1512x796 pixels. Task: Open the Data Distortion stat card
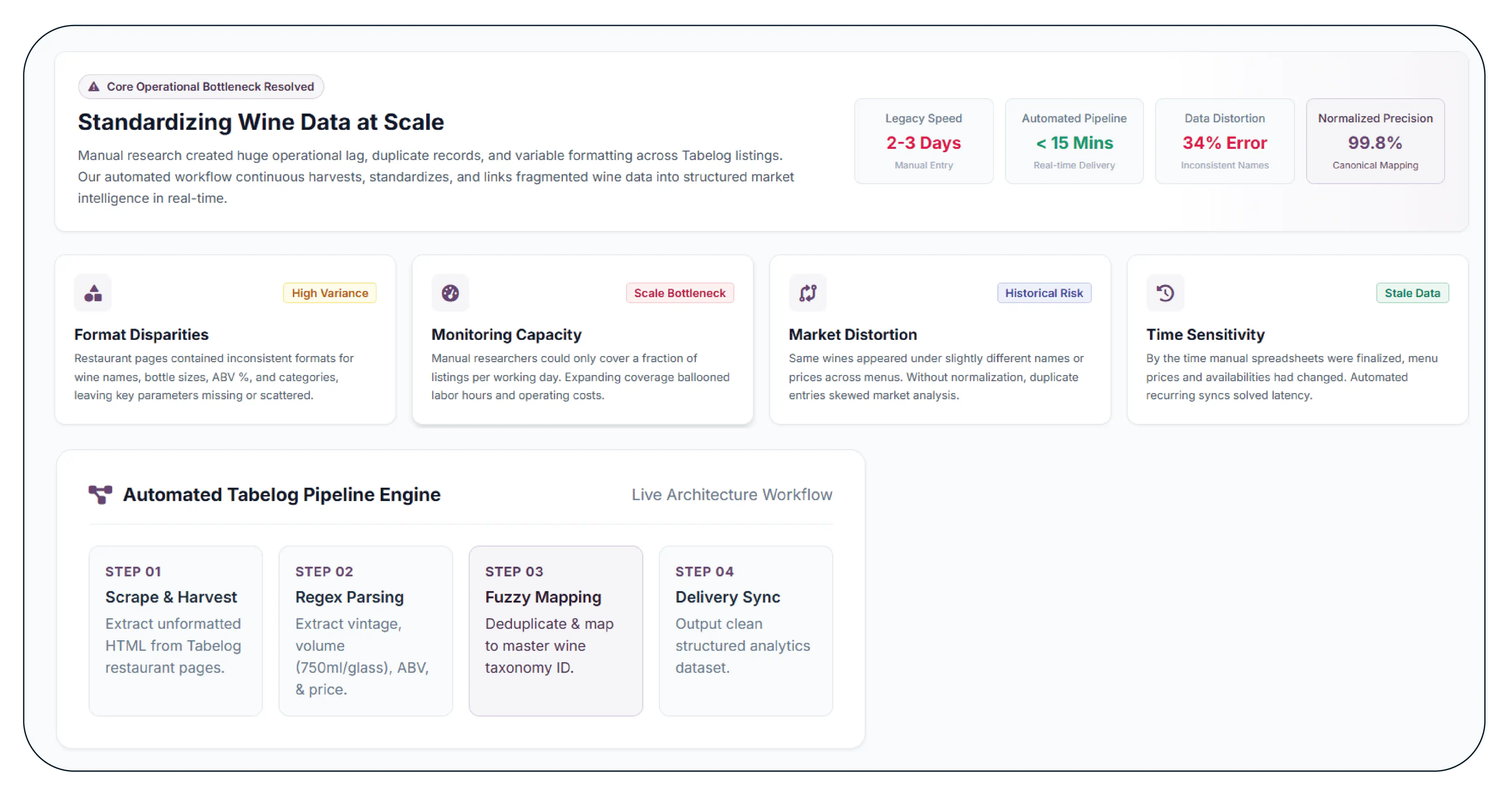click(x=1224, y=141)
